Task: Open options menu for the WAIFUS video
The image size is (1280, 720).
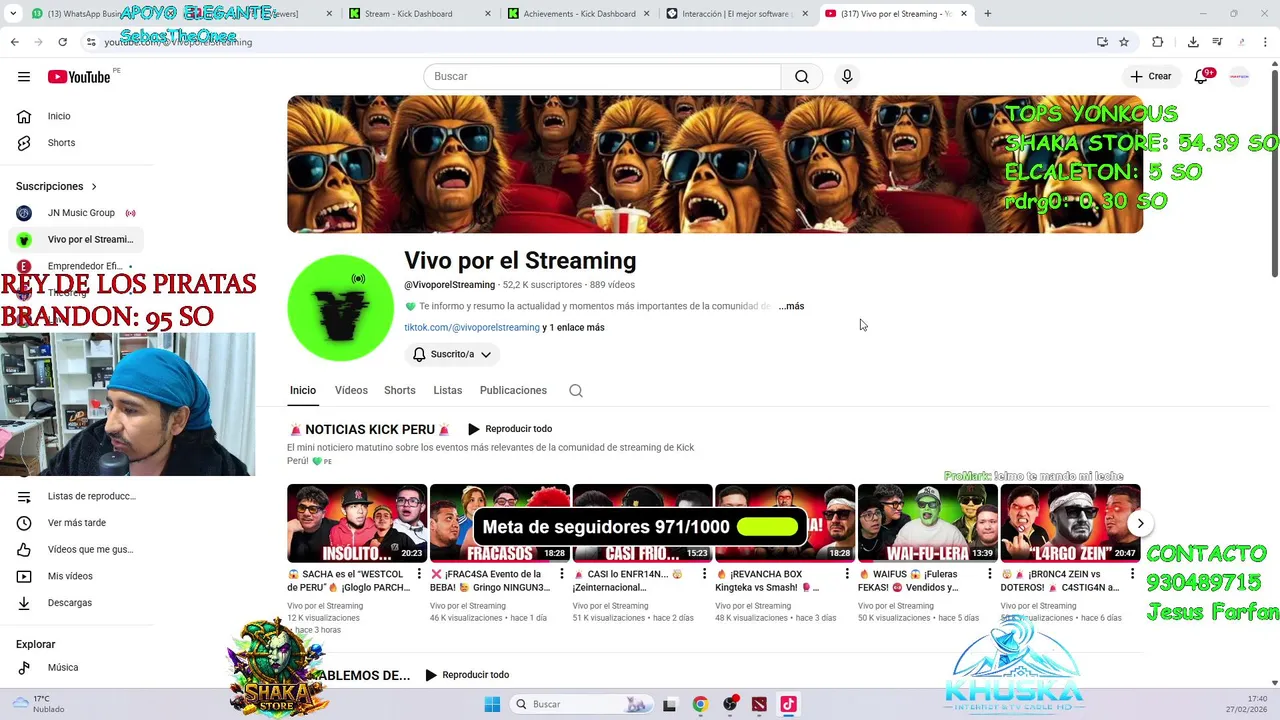Action: click(990, 575)
